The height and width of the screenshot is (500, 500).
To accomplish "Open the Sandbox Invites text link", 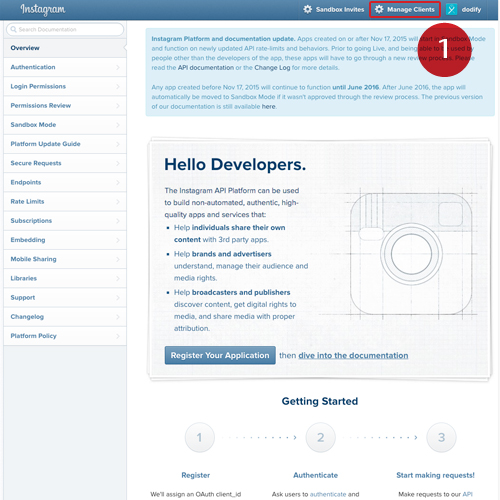I will click(340, 10).
